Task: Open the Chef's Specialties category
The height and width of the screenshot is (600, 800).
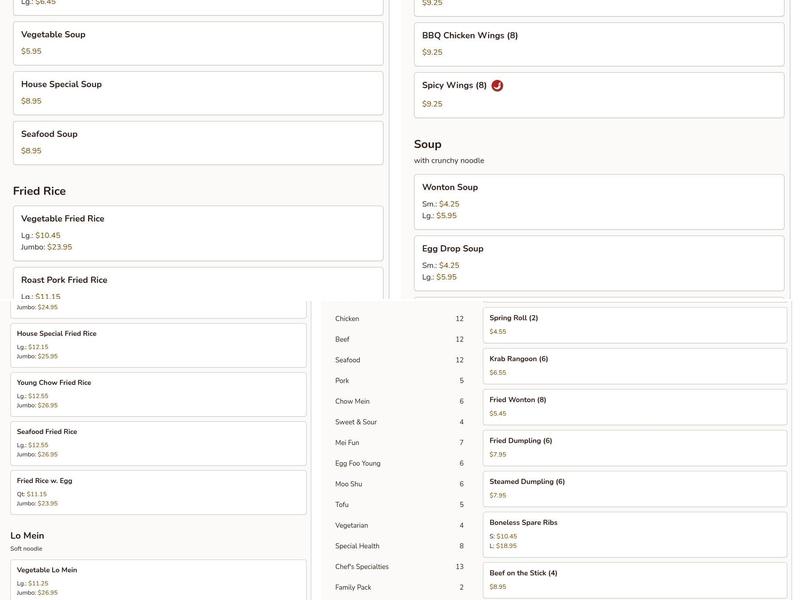Action: click(x=398, y=567)
